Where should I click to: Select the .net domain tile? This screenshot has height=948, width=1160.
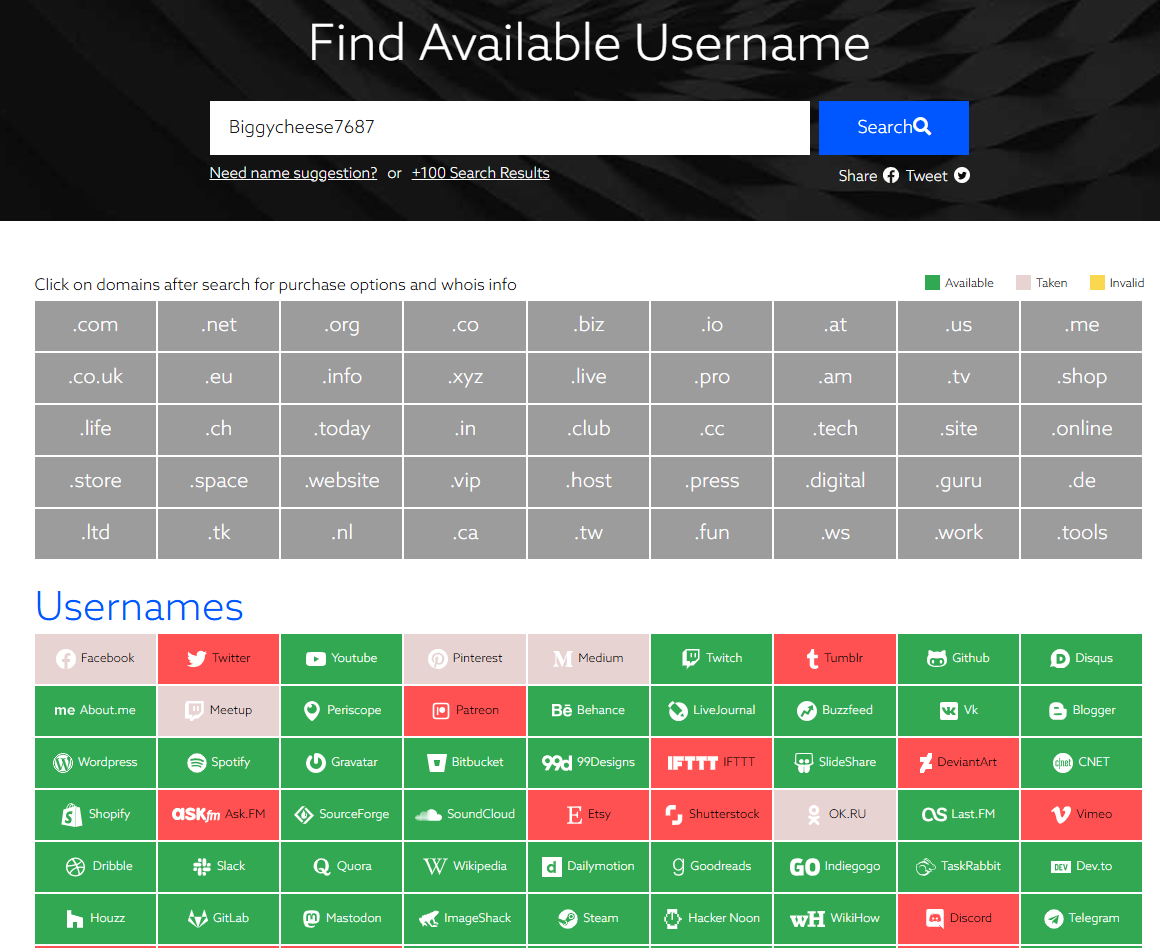point(219,326)
